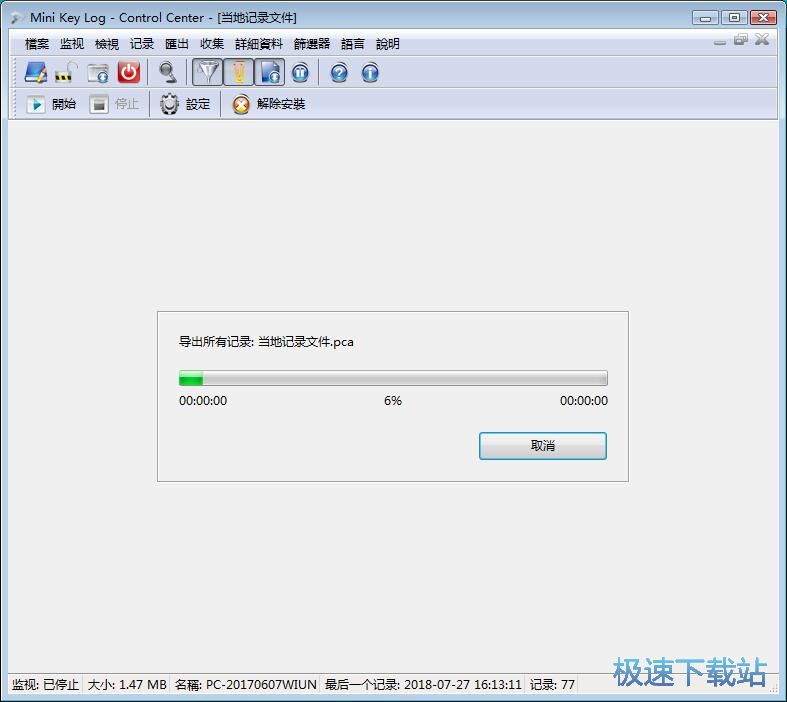Viewport: 787px width, 702px height.
Task: Click the export label 导出所有记录: 当地记录文件.pca
Action: (266, 342)
